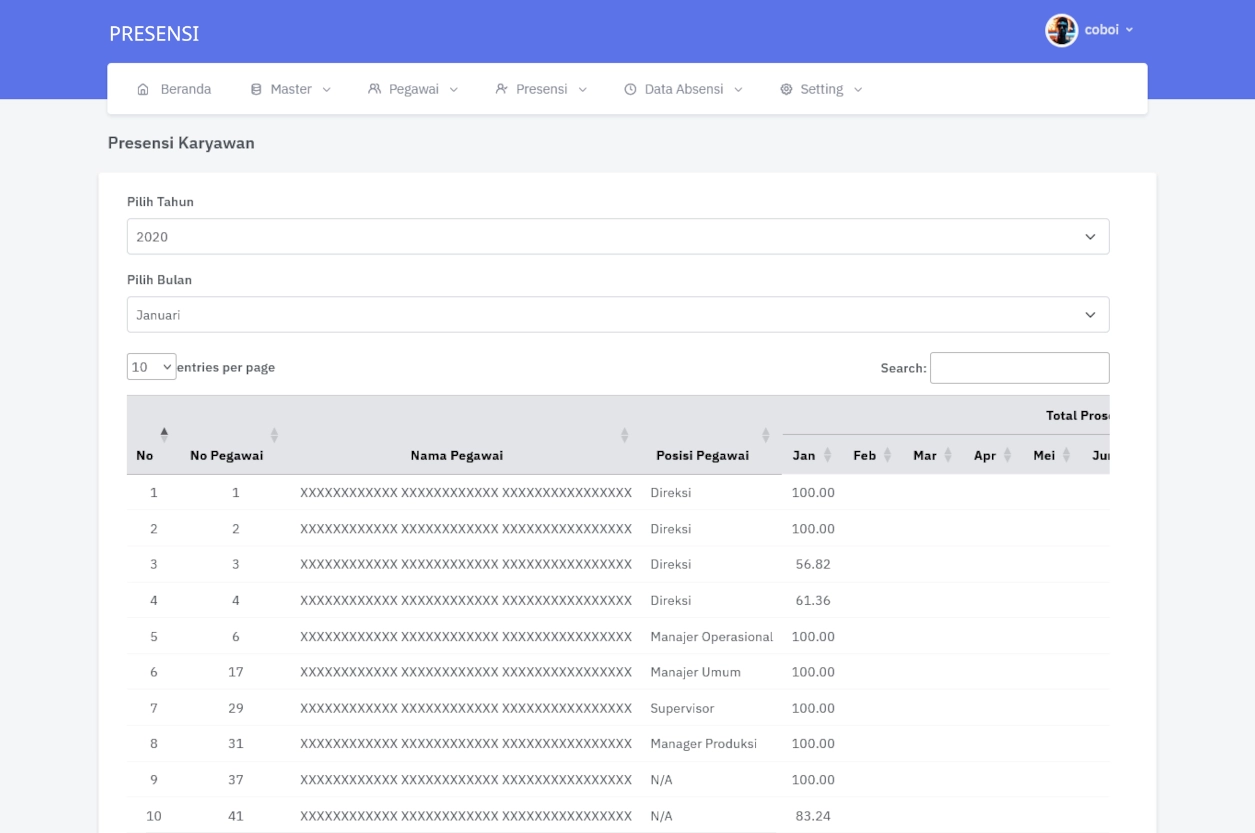
Task: Open the Pilih Bulan dropdown
Action: 617,315
